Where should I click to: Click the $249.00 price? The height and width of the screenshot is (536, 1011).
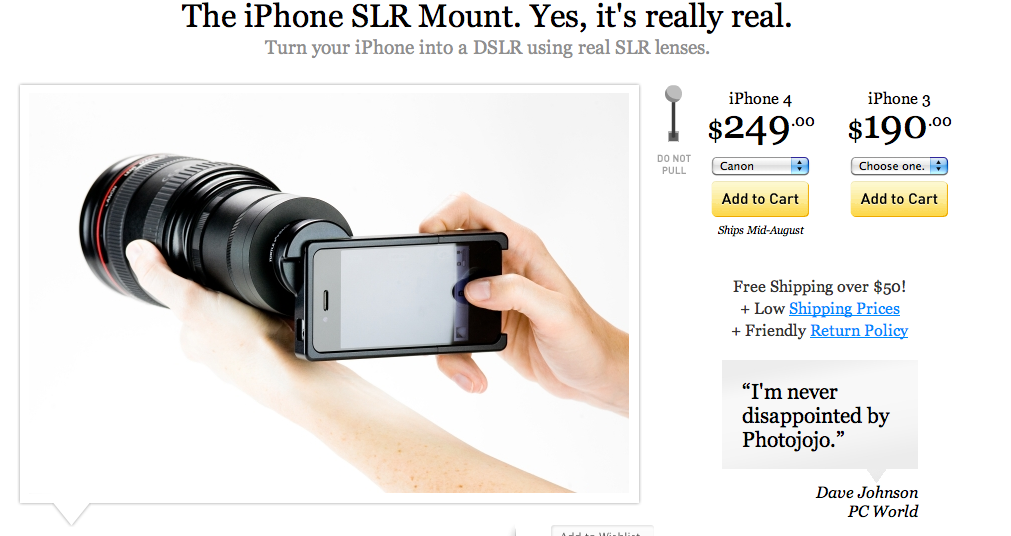(761, 129)
